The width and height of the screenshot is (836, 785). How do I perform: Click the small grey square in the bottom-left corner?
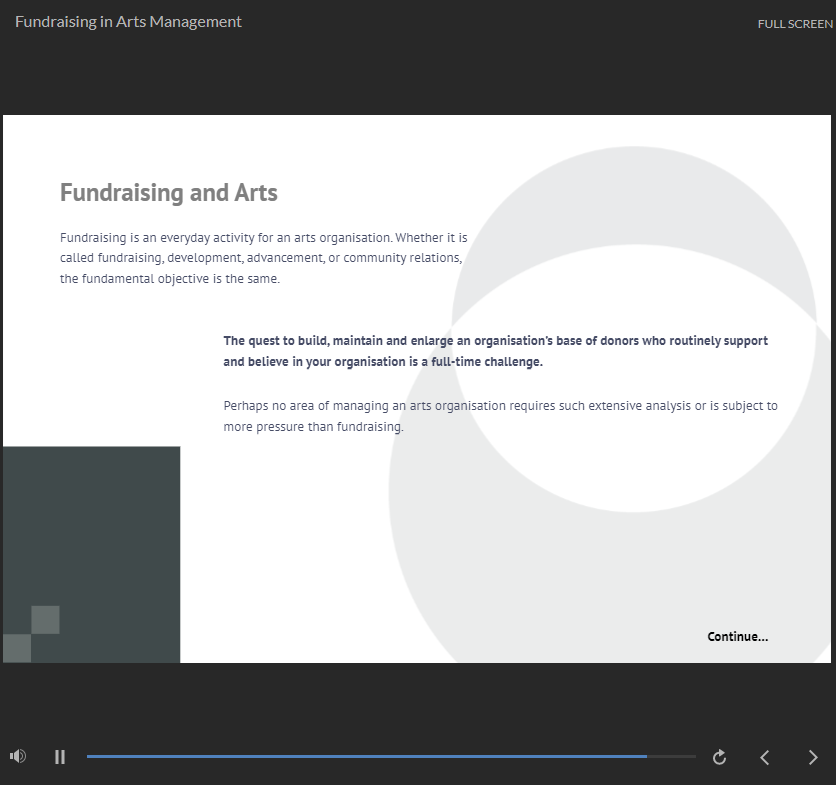16,648
